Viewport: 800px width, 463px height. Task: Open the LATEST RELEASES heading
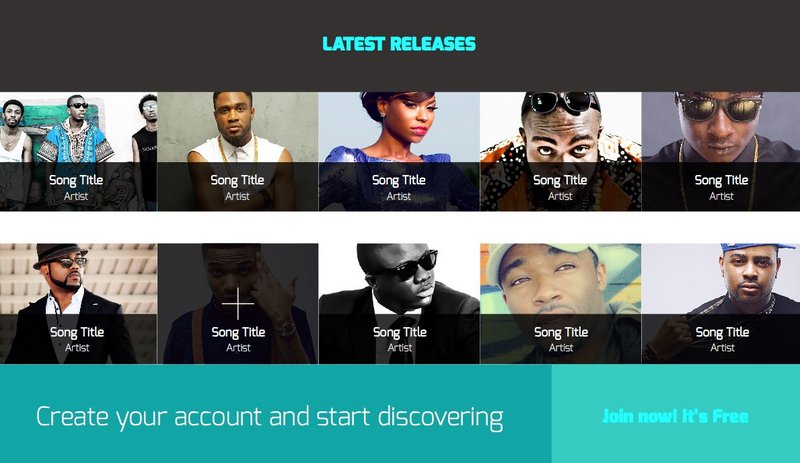pyautogui.click(x=399, y=44)
